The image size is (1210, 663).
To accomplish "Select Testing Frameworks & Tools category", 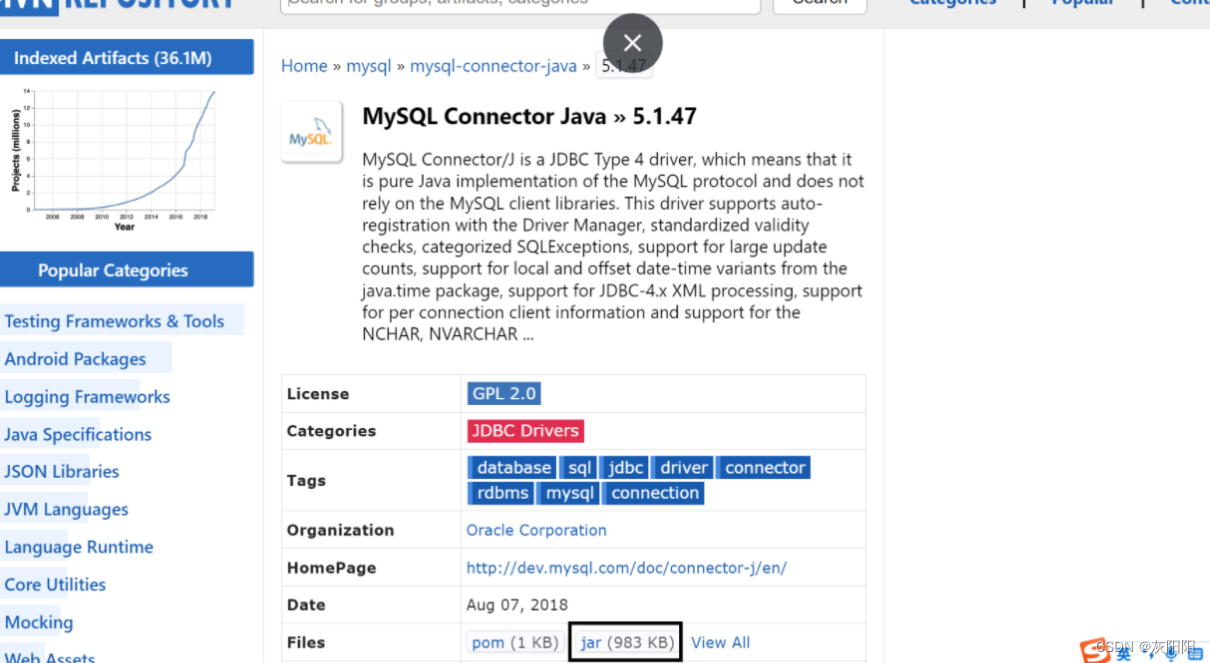I will click(x=113, y=320).
